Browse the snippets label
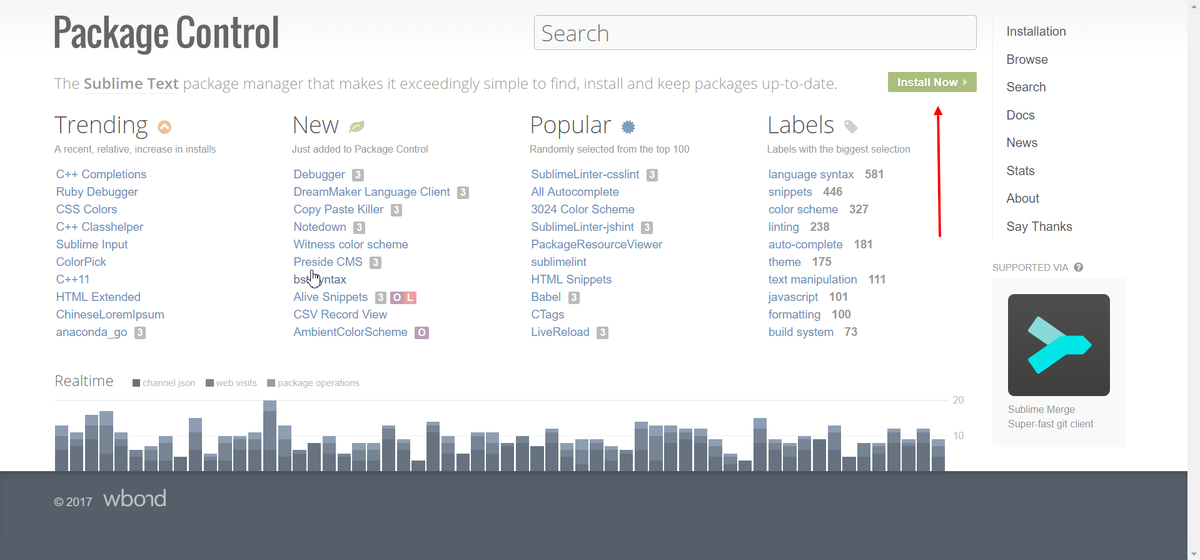 790,192
